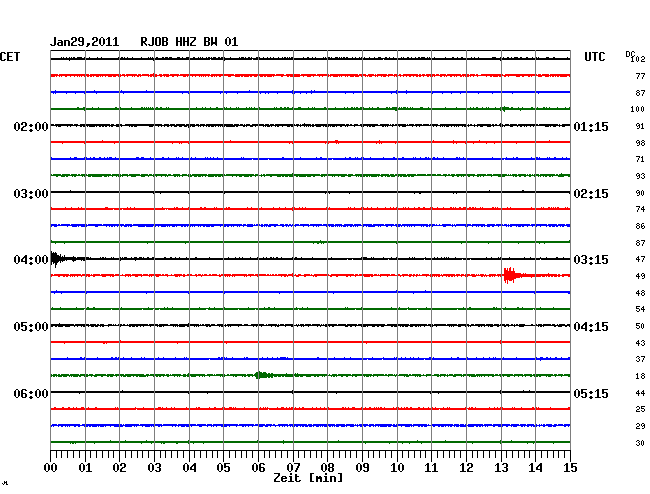Click minute tick label 08 on axis
Screen dimensions: 650x494
pyautogui.click(x=327, y=468)
